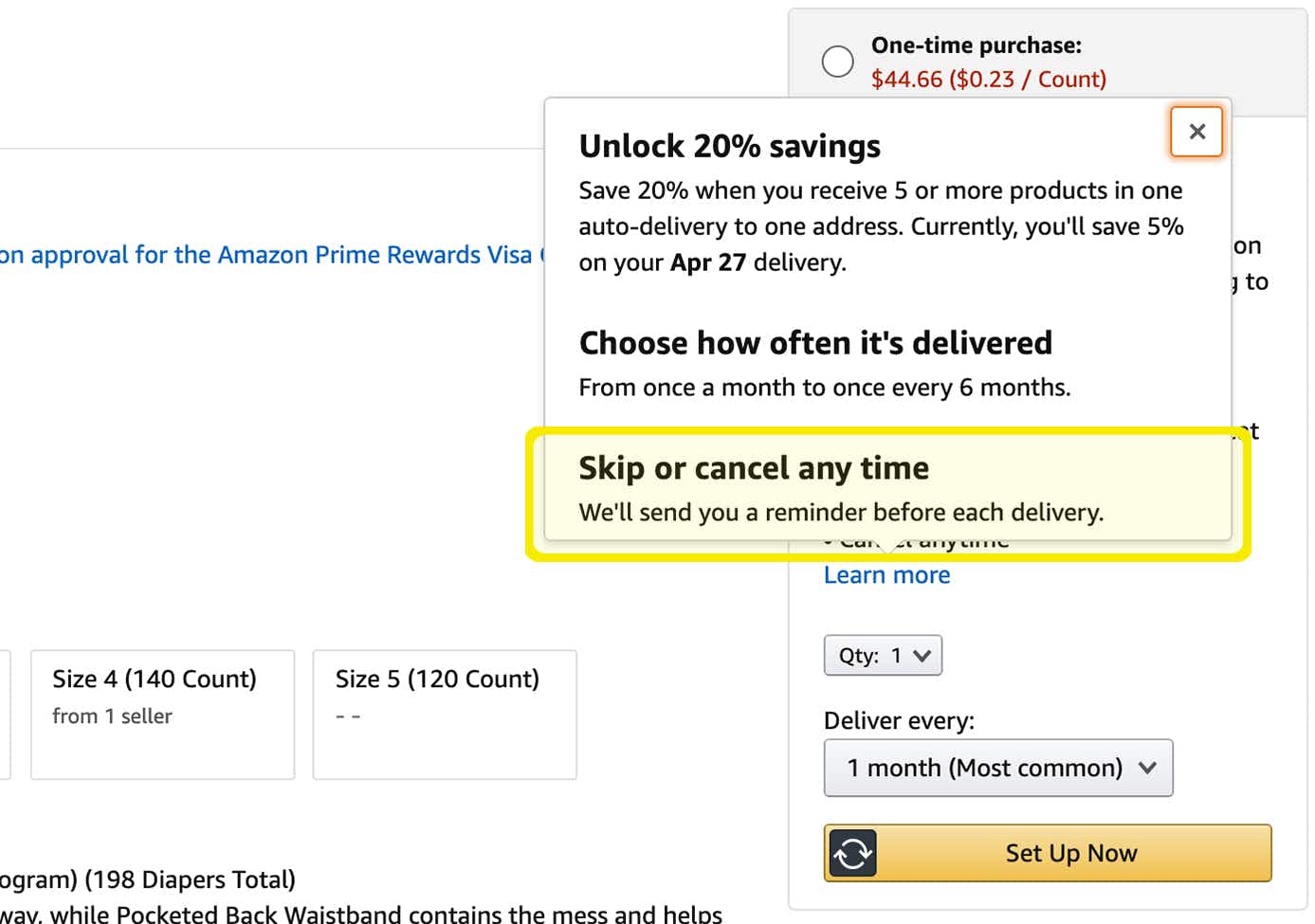Select the Size 4 (140 Count) option
This screenshot has width=1315, height=924.
click(x=162, y=714)
